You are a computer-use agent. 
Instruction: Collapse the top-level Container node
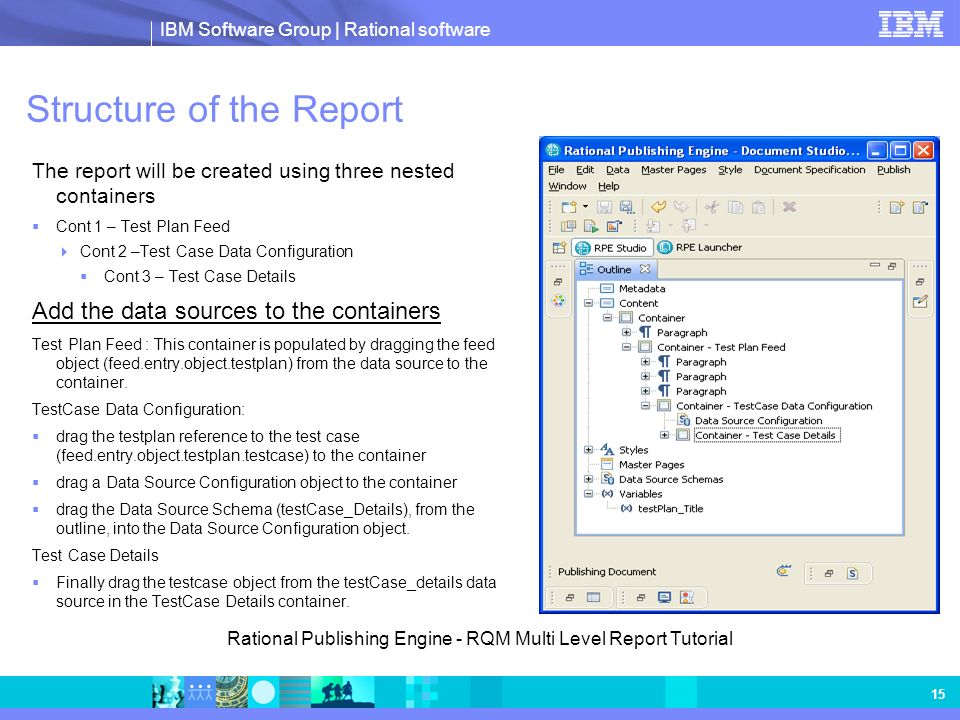[607, 318]
